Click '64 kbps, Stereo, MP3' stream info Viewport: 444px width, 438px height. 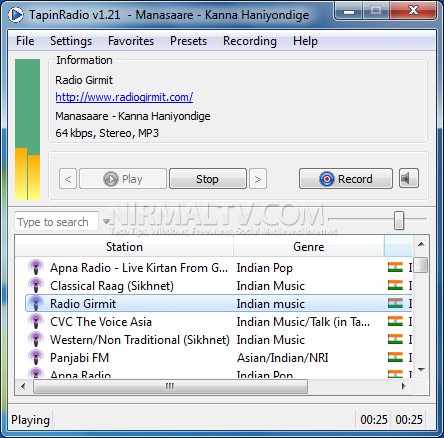pos(107,133)
